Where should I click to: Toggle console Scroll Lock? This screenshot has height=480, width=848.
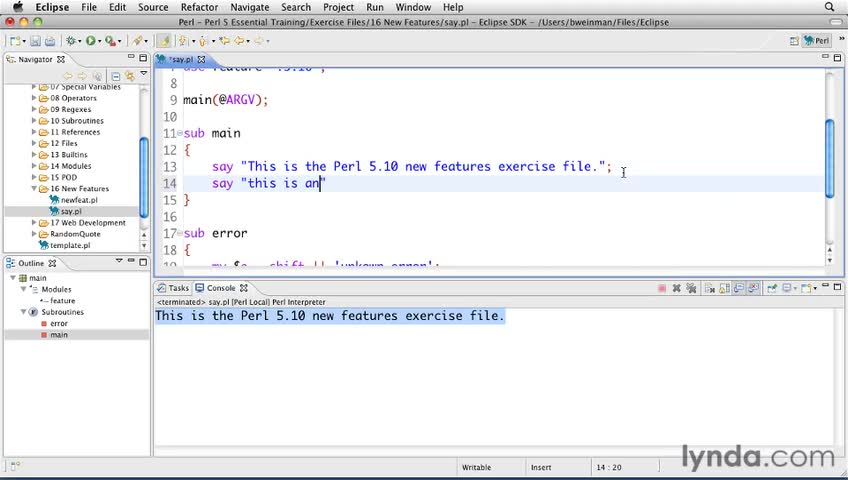[725, 288]
